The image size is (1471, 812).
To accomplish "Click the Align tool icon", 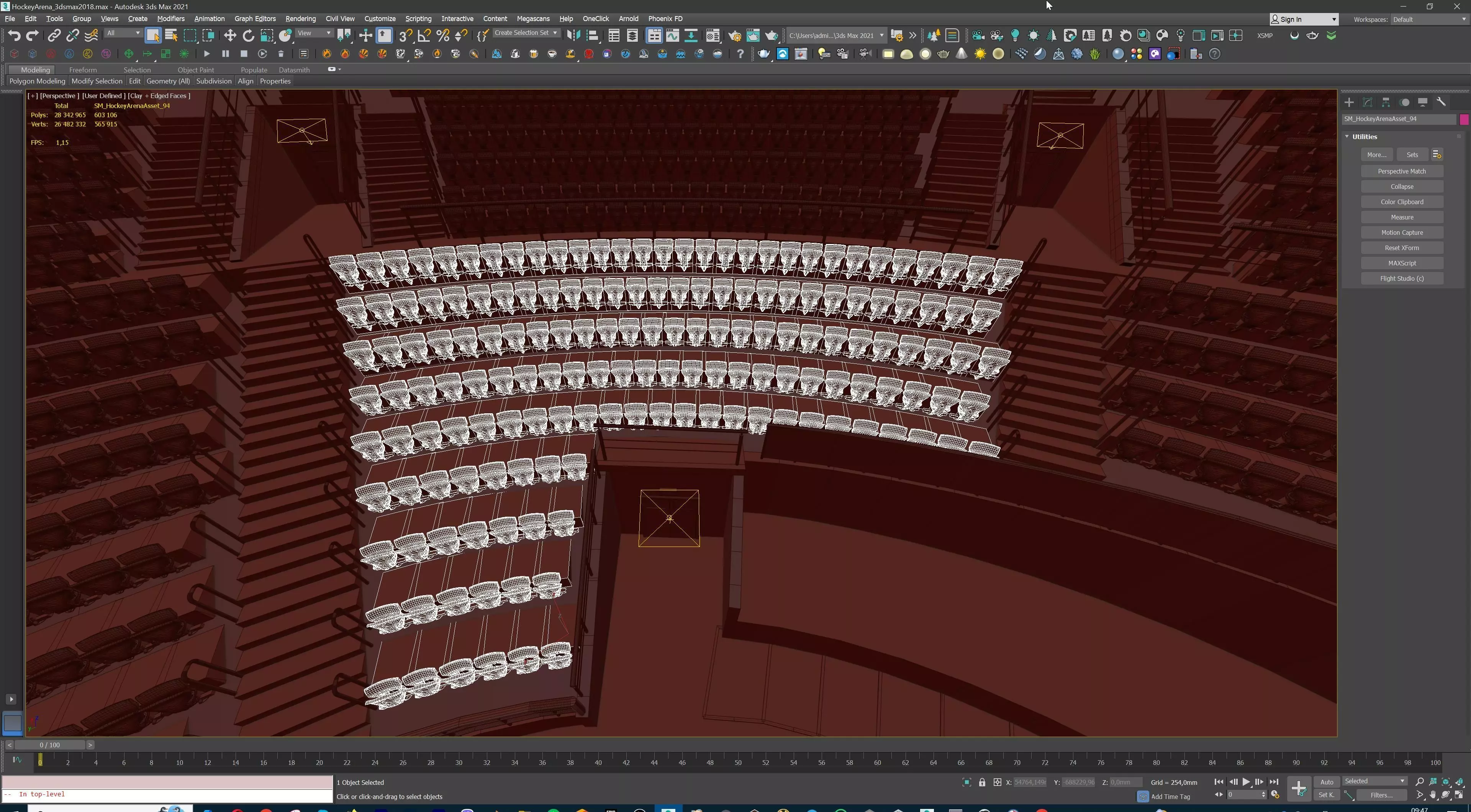I will pyautogui.click(x=592, y=35).
